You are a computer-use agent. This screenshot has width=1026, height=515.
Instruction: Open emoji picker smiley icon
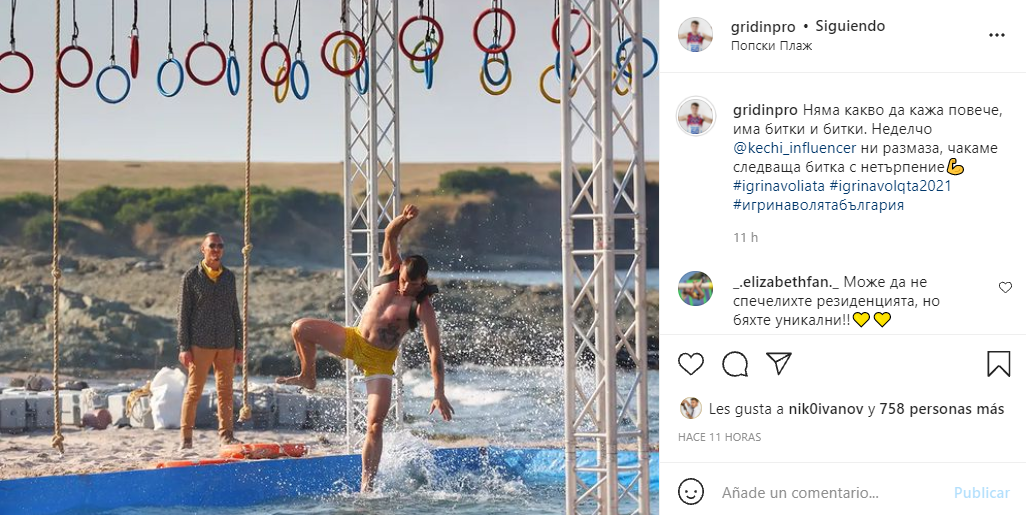690,491
